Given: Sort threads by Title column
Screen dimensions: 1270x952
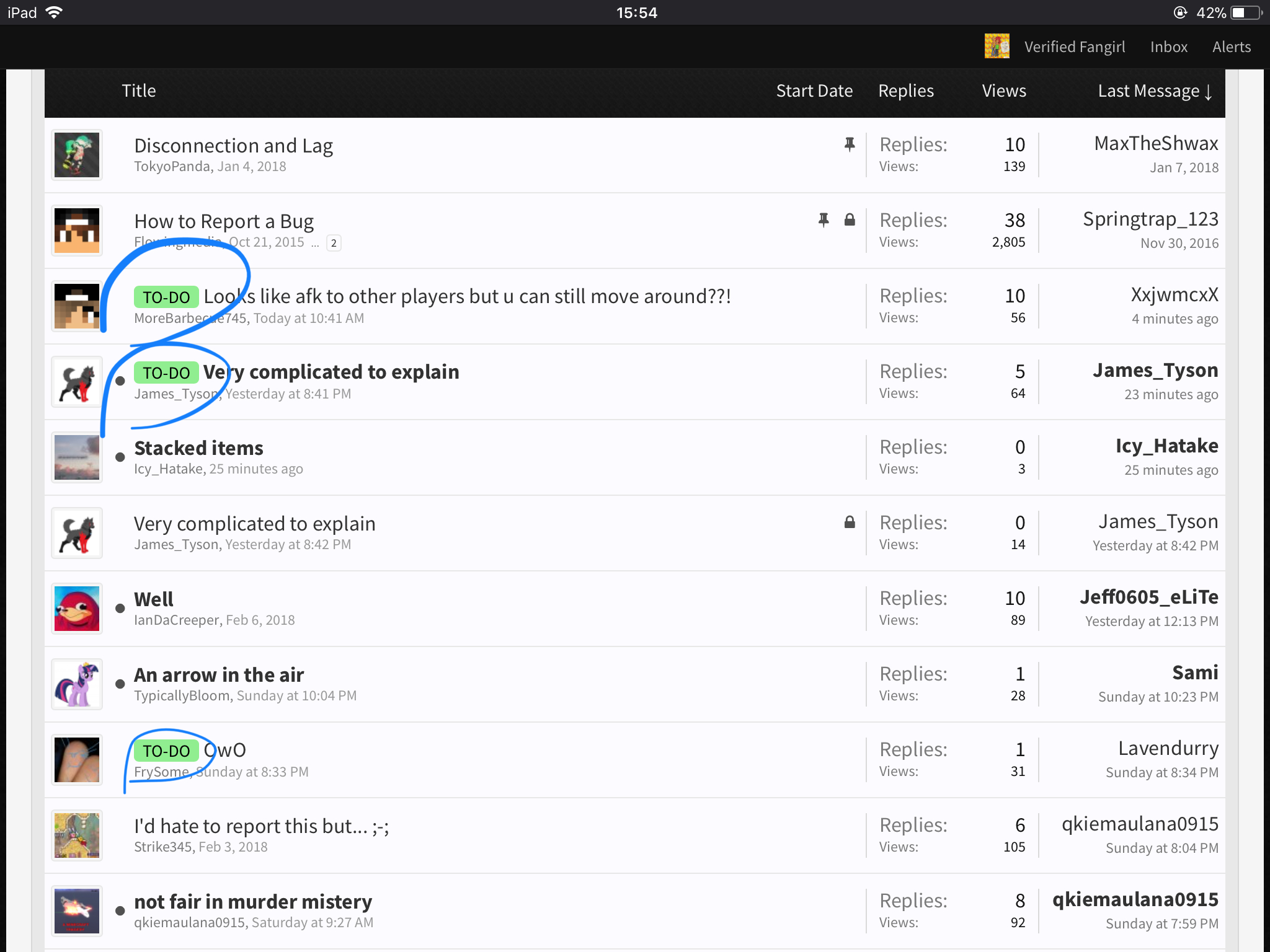Looking at the screenshot, I should click(x=139, y=90).
